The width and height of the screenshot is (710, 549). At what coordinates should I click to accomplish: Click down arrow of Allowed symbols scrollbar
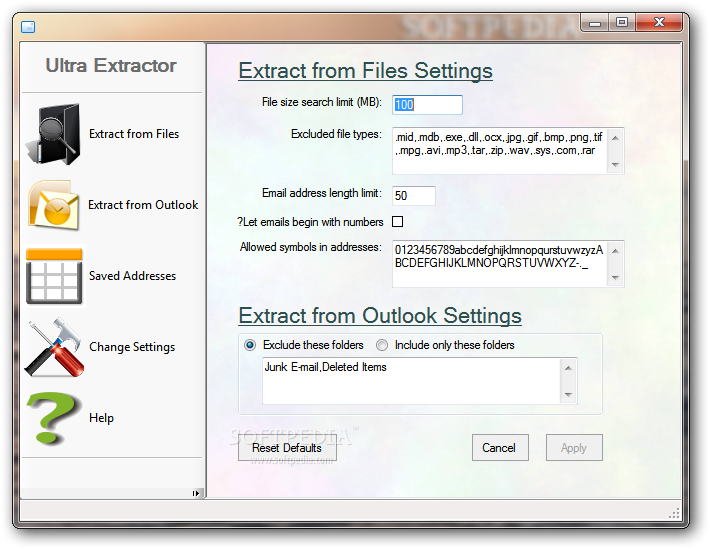pyautogui.click(x=615, y=277)
